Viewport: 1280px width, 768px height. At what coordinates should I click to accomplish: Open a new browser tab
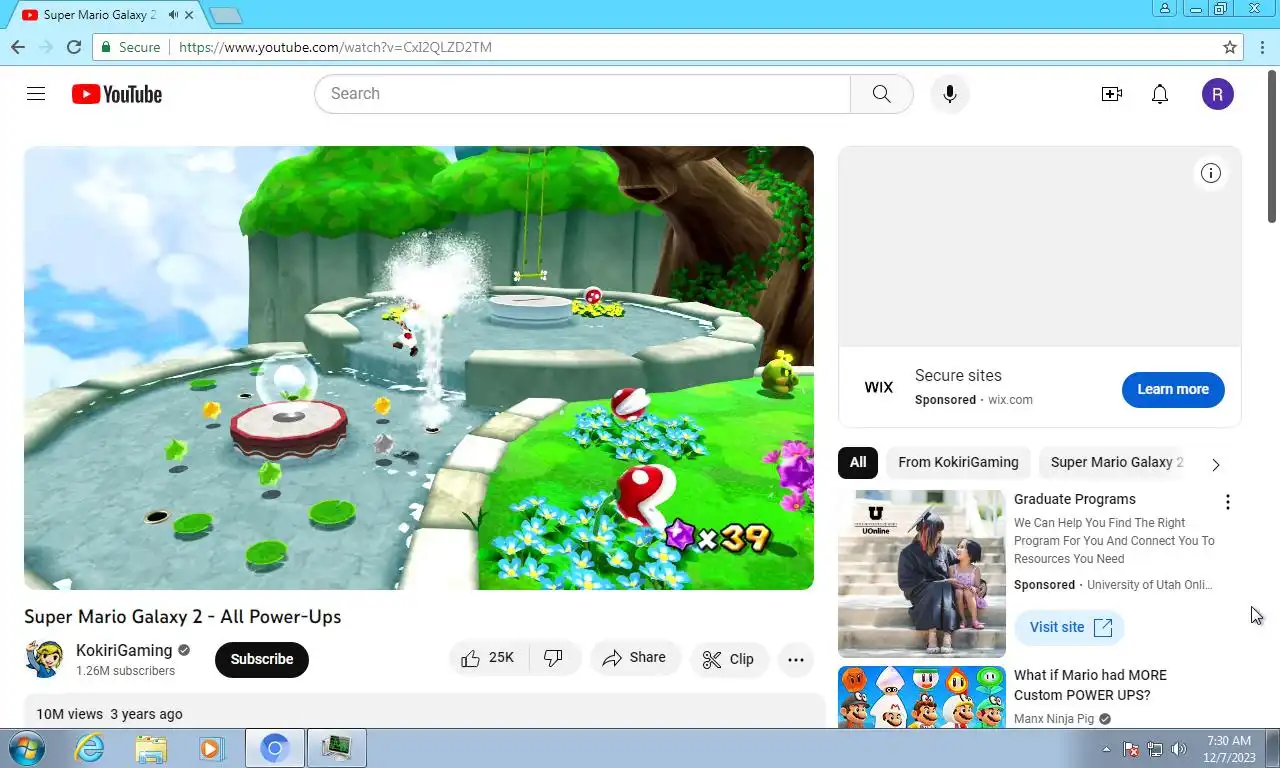click(226, 15)
